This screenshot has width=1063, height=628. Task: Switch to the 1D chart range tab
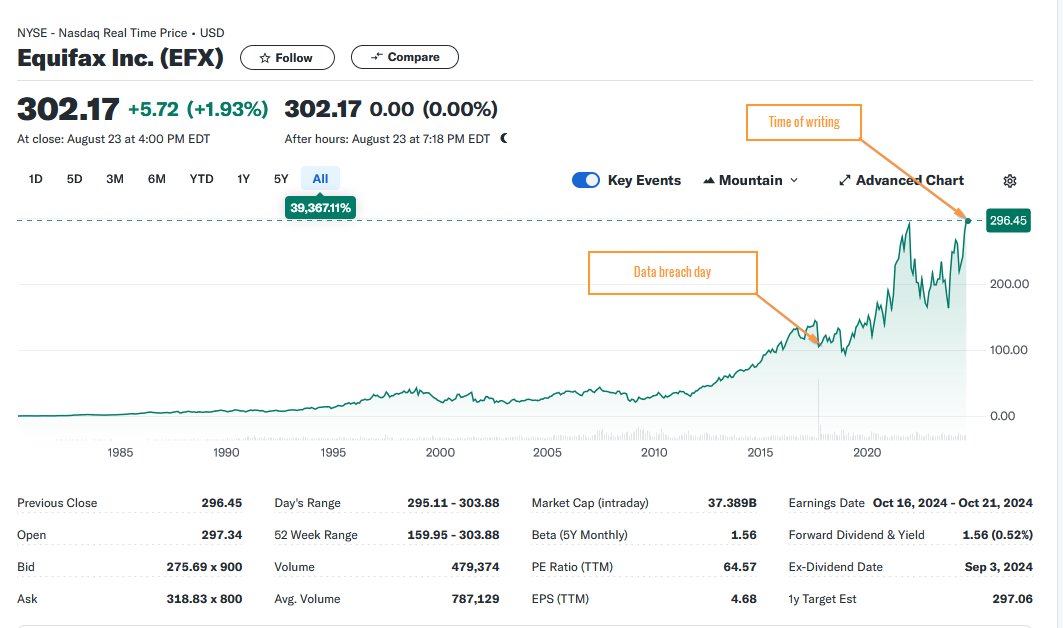coord(35,178)
